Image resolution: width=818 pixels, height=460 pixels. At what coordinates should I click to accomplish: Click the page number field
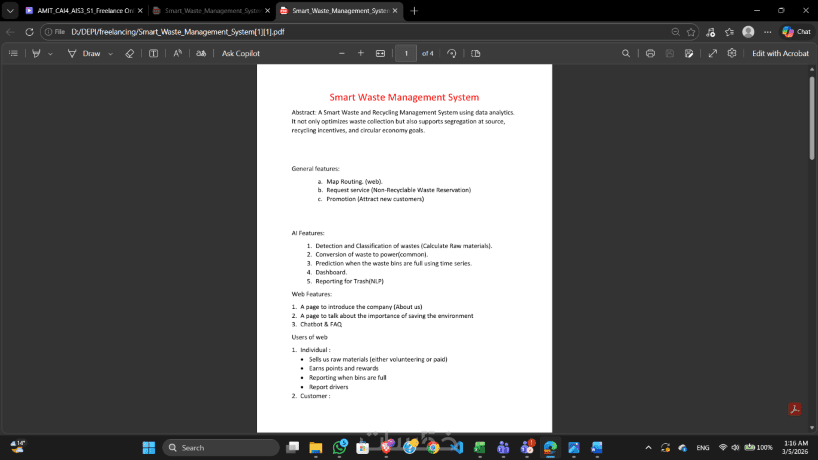pos(406,53)
